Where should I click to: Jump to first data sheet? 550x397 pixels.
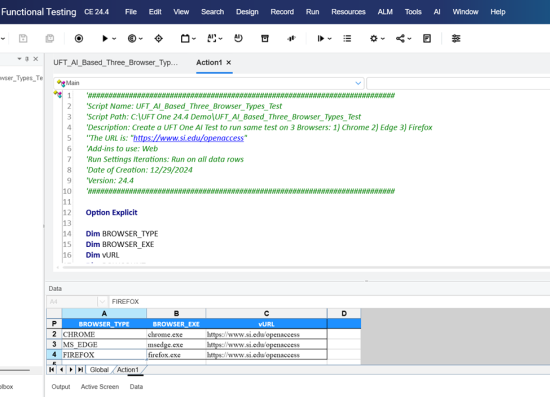52,369
